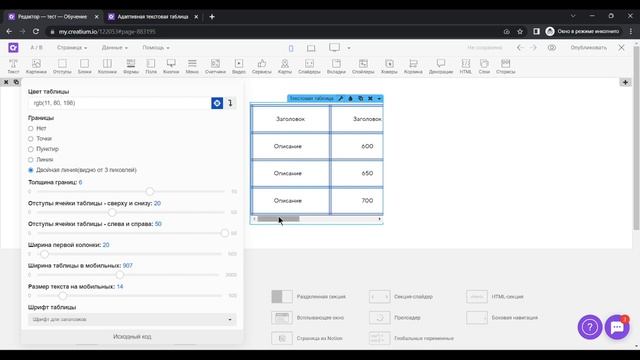Open the A / B menu item

[36, 48]
